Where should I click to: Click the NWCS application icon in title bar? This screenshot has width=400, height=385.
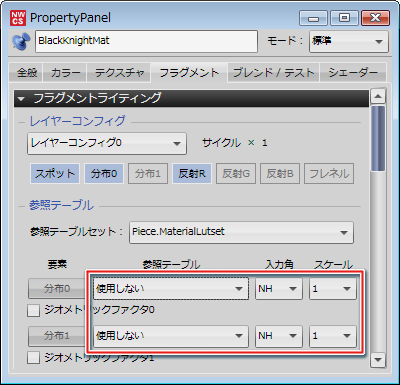point(18,18)
